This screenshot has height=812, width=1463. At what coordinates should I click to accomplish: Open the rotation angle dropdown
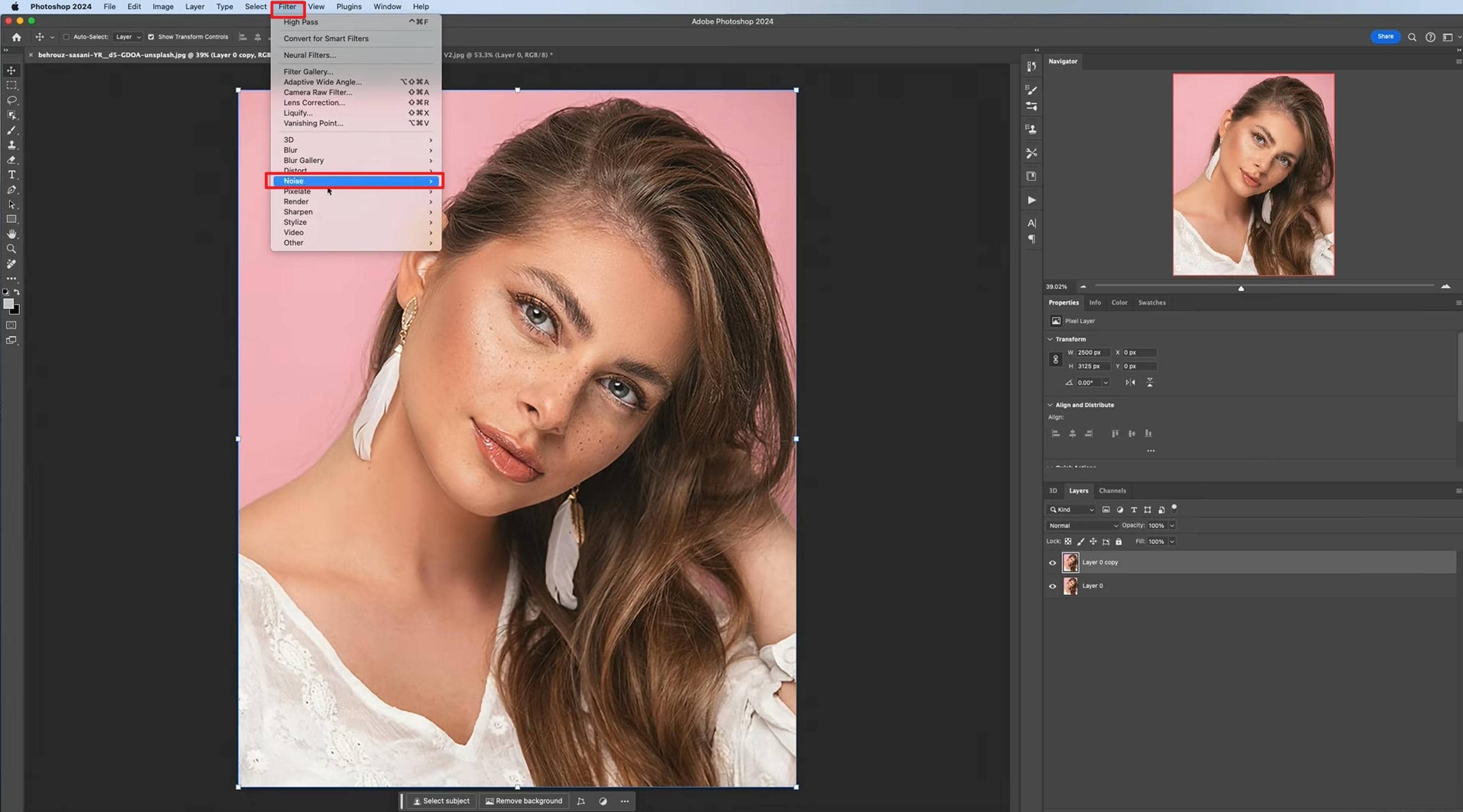[x=1105, y=383]
